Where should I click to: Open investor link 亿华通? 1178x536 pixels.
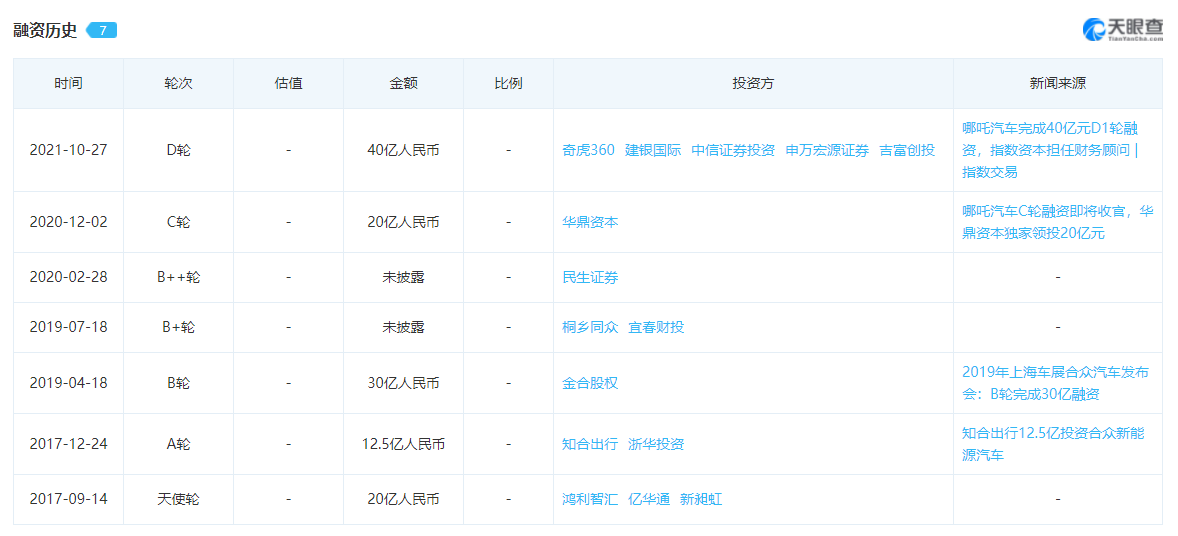(x=649, y=499)
